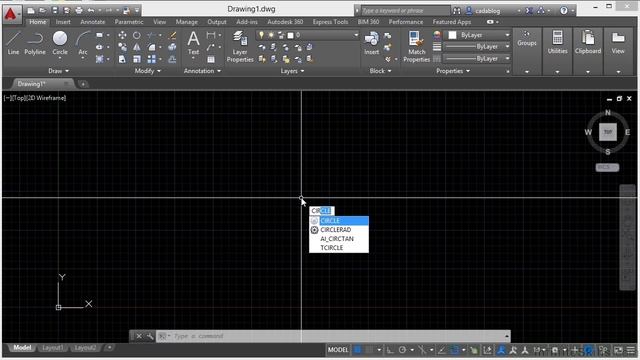Expand the Annotation panel
The height and width of the screenshot is (360, 640).
202,71
